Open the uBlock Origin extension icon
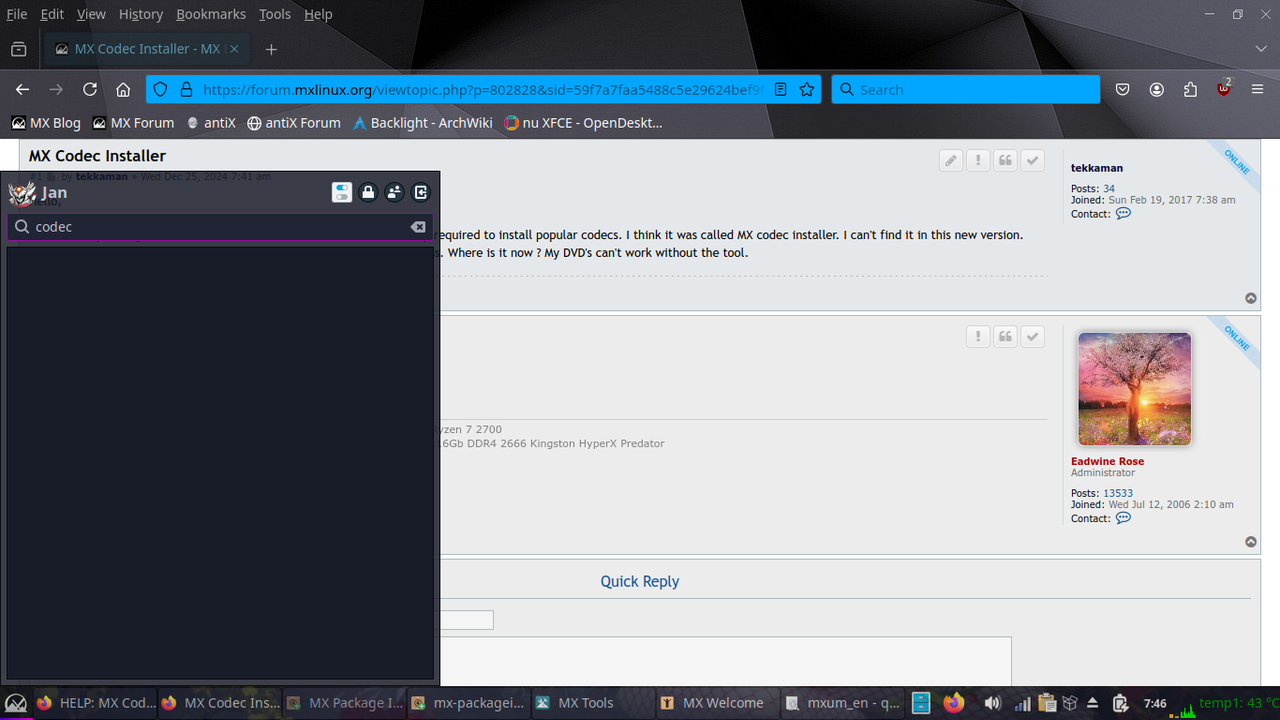Viewport: 1280px width, 720px height. [x=1224, y=89]
